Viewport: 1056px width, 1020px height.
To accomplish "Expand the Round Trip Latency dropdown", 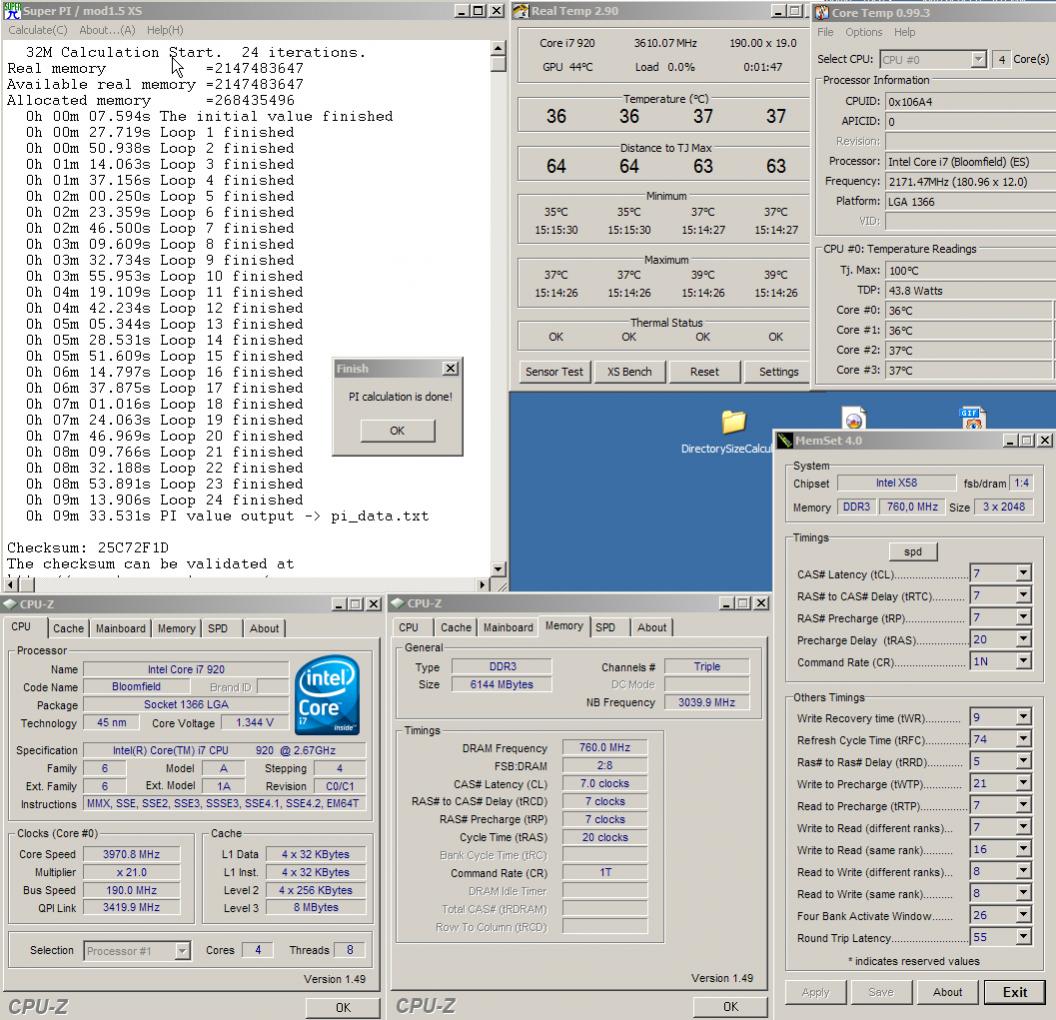I will click(x=1022, y=938).
